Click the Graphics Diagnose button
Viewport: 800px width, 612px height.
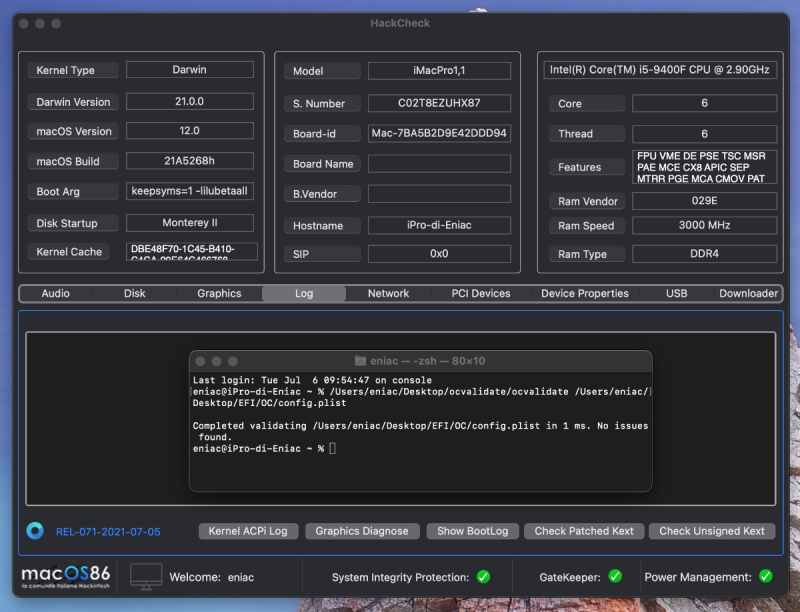[x=362, y=531]
